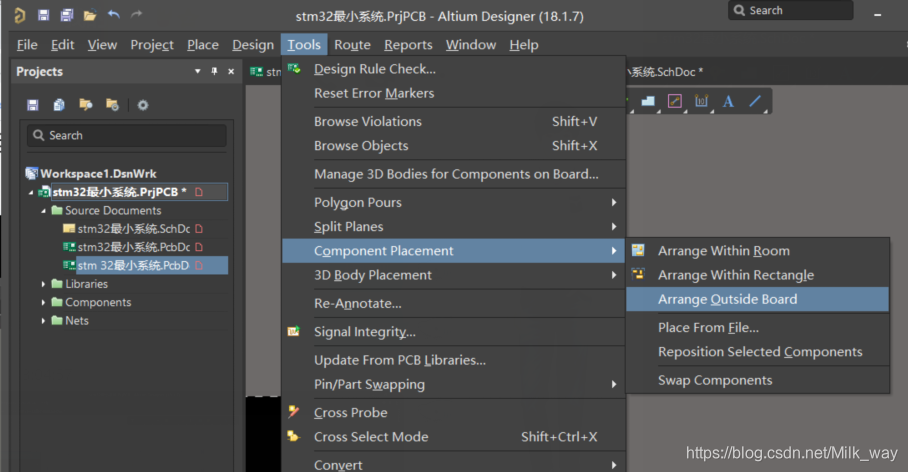Pin the Projects panel
This screenshot has height=472, width=908.
pos(214,71)
